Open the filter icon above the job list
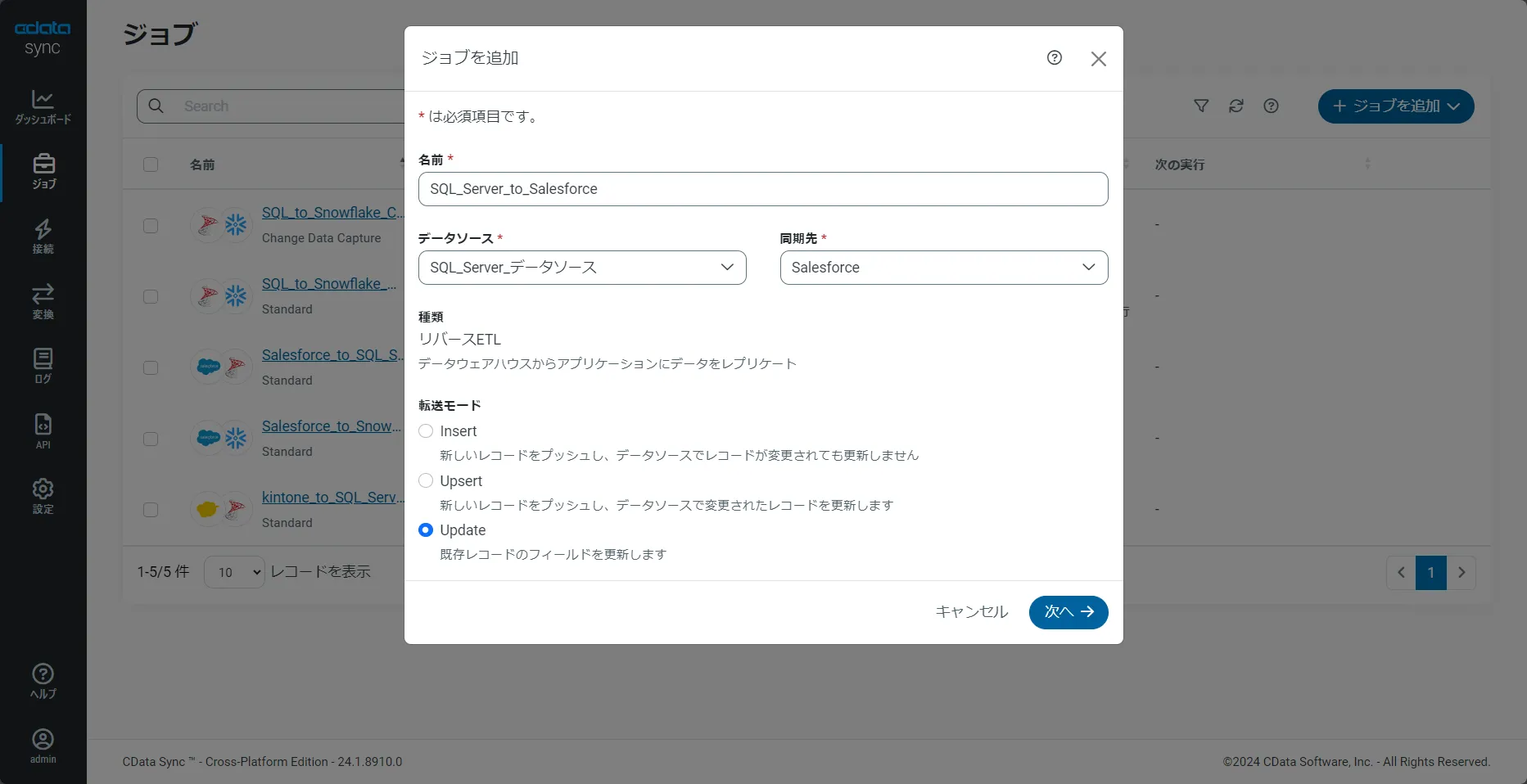The width and height of the screenshot is (1527, 784). (1201, 106)
